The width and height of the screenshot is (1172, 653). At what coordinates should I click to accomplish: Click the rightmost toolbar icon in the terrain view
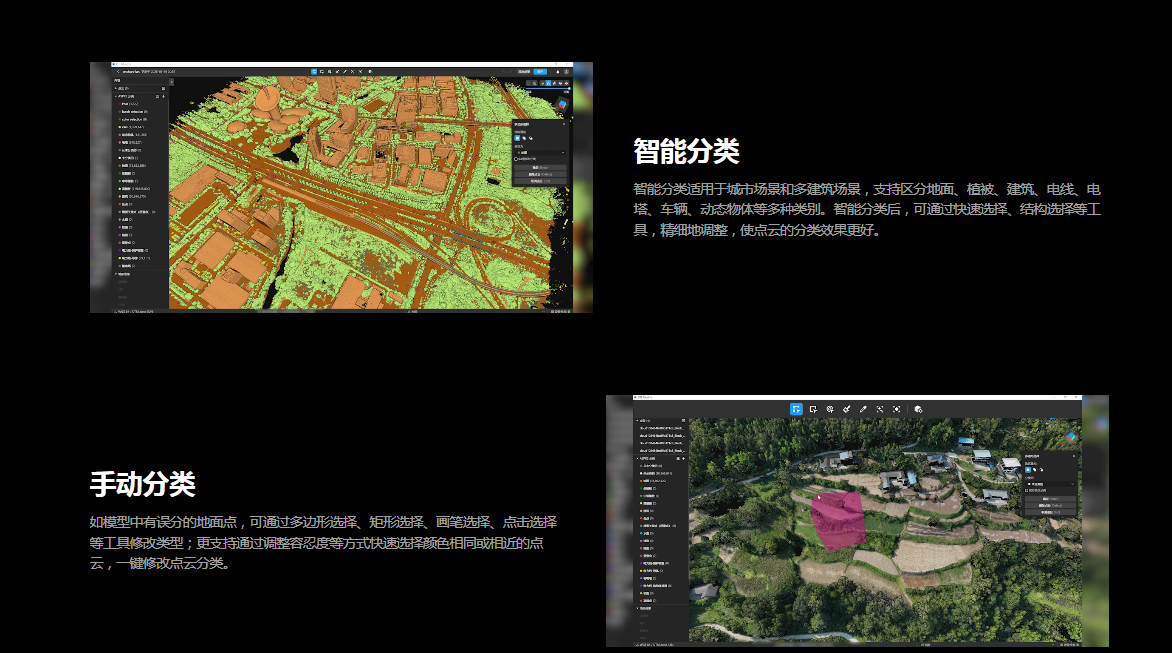click(918, 409)
